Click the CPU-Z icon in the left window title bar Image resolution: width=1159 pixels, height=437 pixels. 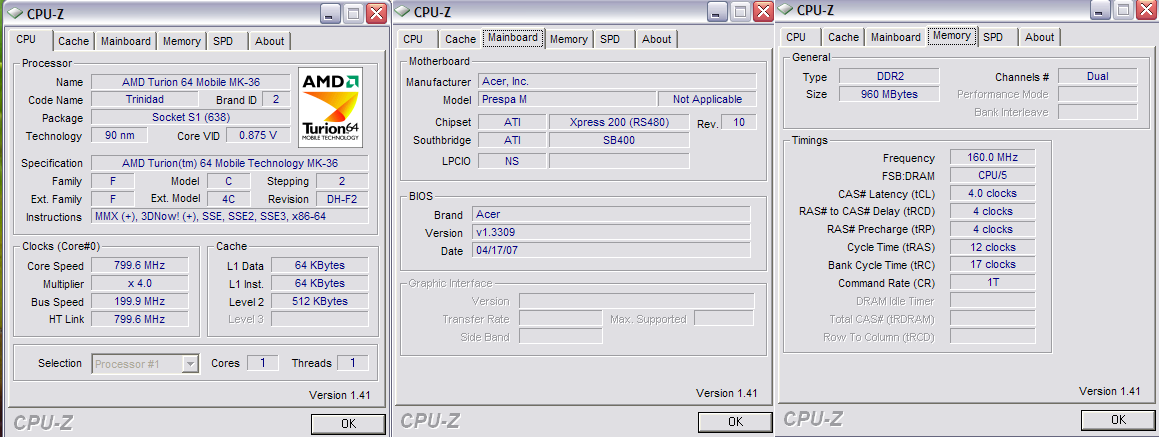click(x=14, y=13)
